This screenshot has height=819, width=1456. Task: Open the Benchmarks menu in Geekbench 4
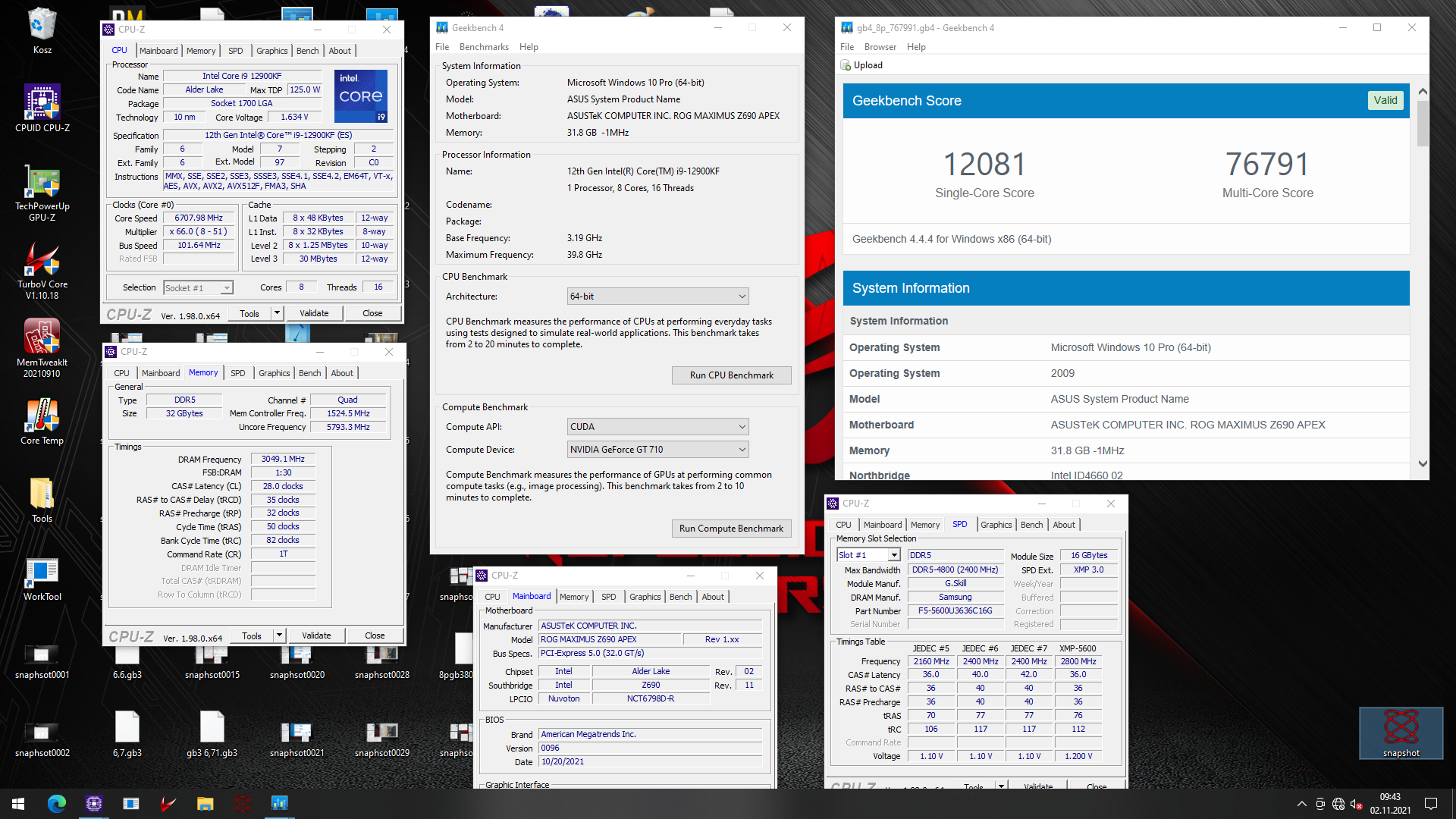[x=484, y=47]
